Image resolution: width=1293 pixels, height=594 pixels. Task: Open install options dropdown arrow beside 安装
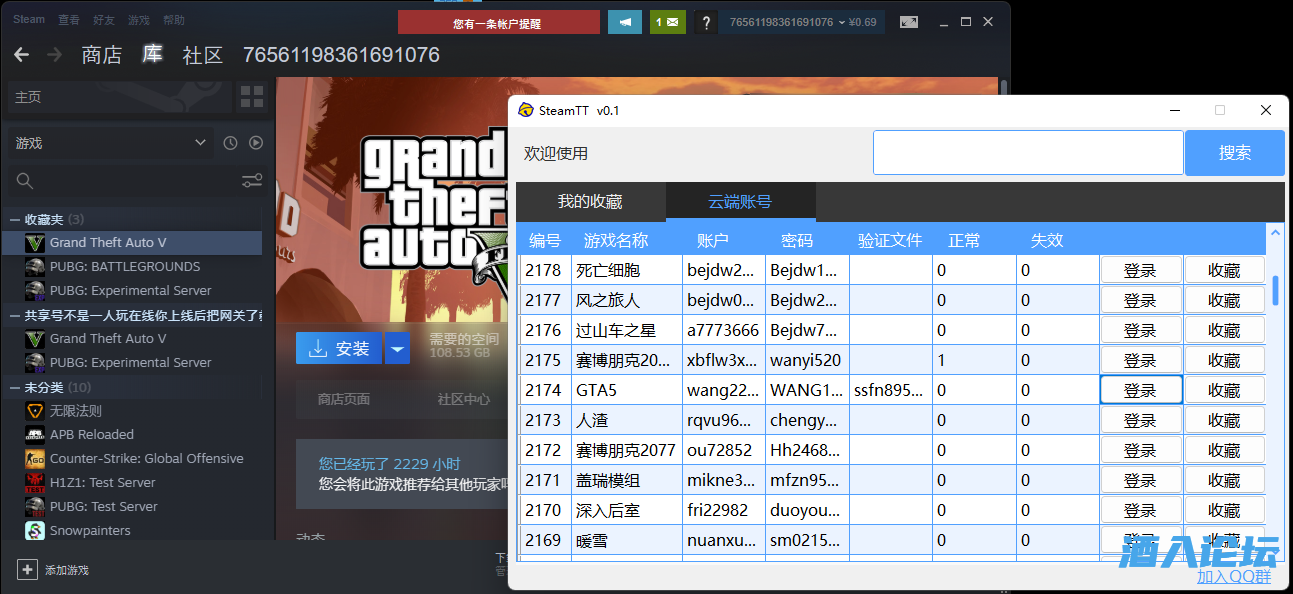coord(398,348)
